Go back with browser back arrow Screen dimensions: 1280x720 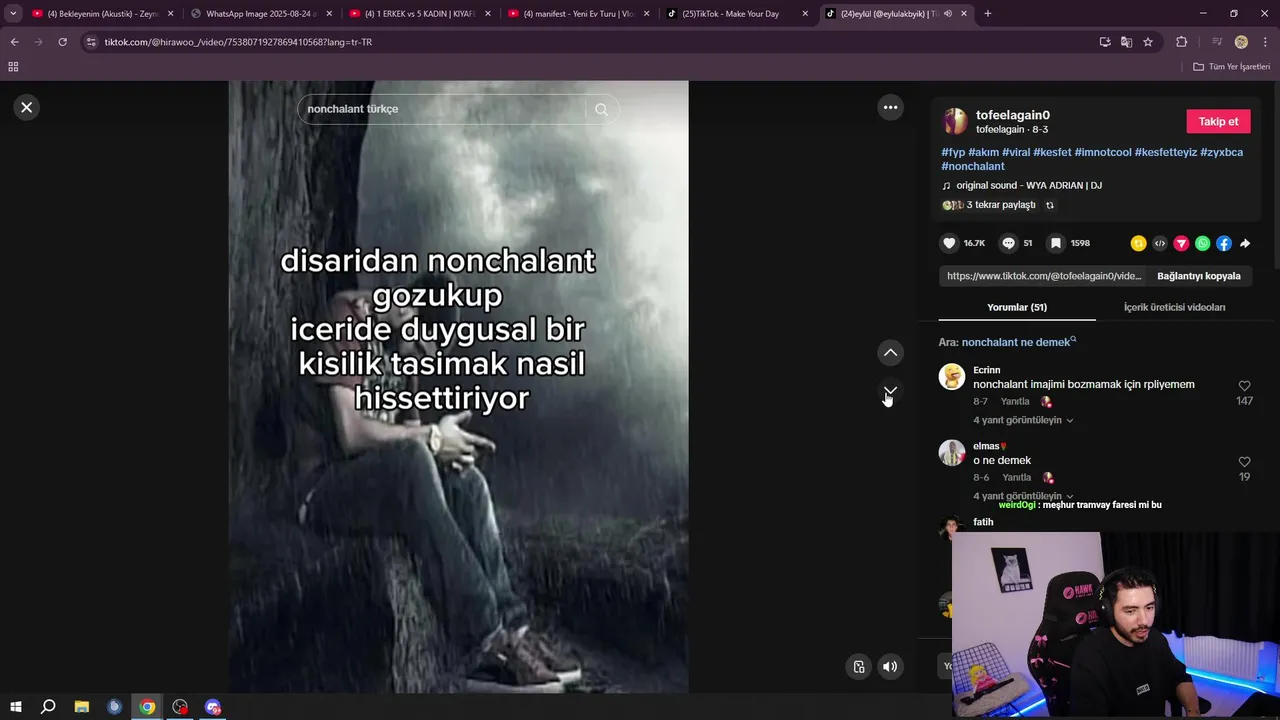14,42
